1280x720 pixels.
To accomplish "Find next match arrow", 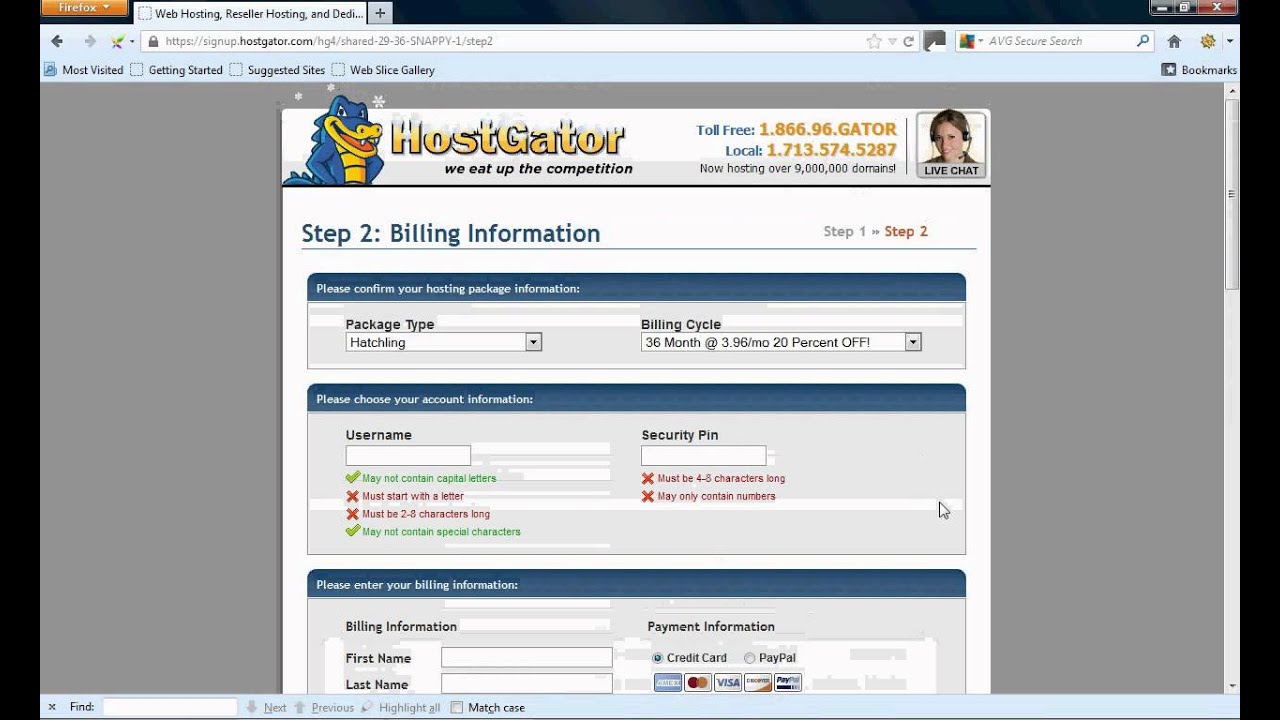I will (252, 707).
